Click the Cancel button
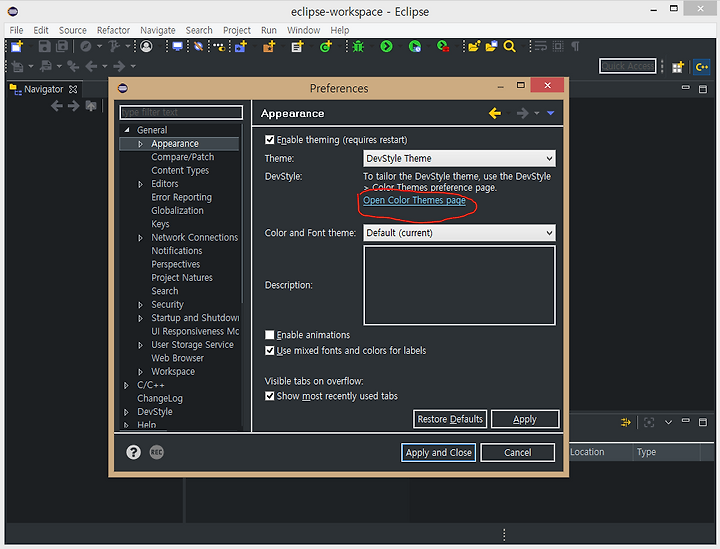 click(518, 453)
